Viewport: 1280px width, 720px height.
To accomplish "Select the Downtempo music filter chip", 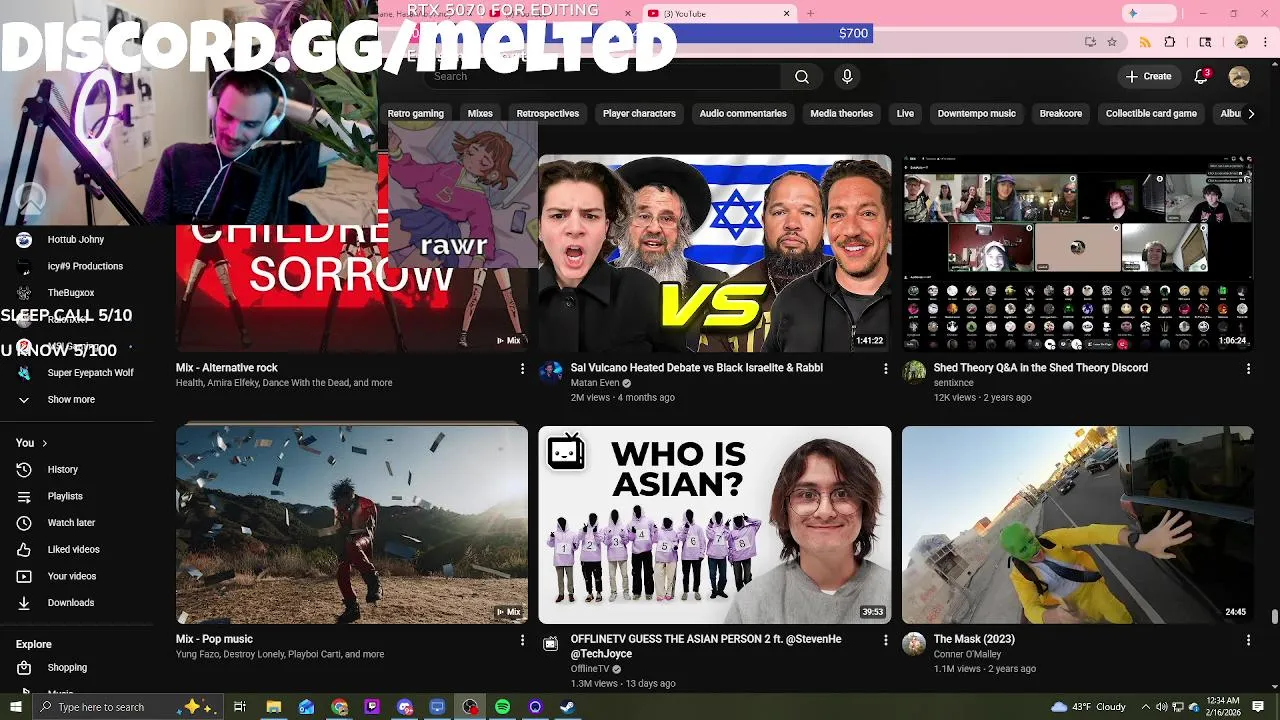I will click(x=976, y=113).
